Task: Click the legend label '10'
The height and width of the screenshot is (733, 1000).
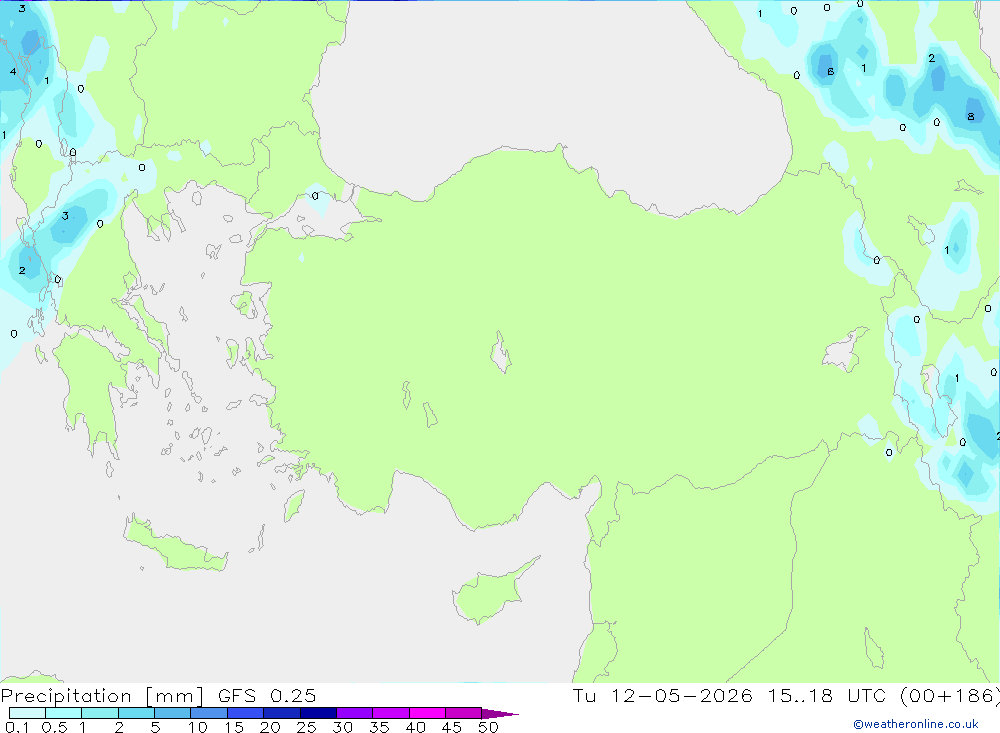Action: 197,727
